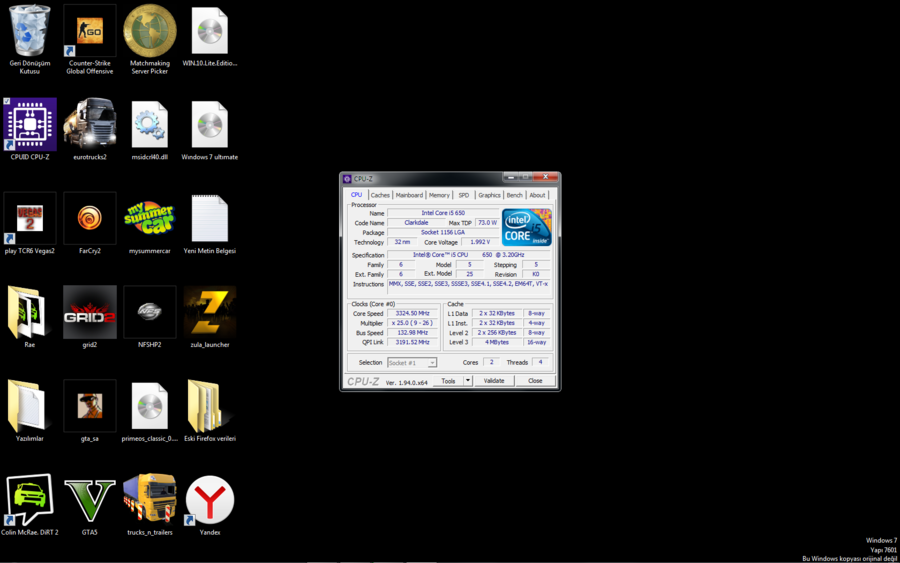Click the instructions list field

pos(468,288)
